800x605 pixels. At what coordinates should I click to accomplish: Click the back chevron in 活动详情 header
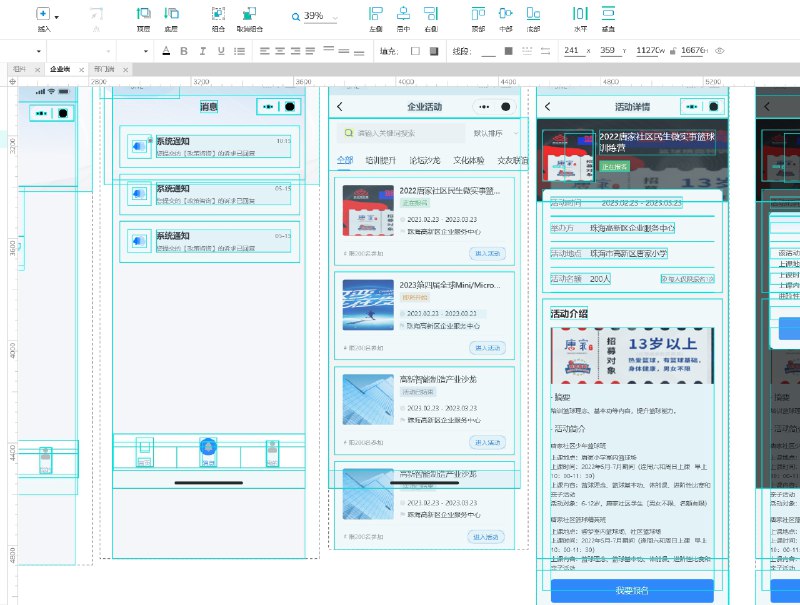547,107
